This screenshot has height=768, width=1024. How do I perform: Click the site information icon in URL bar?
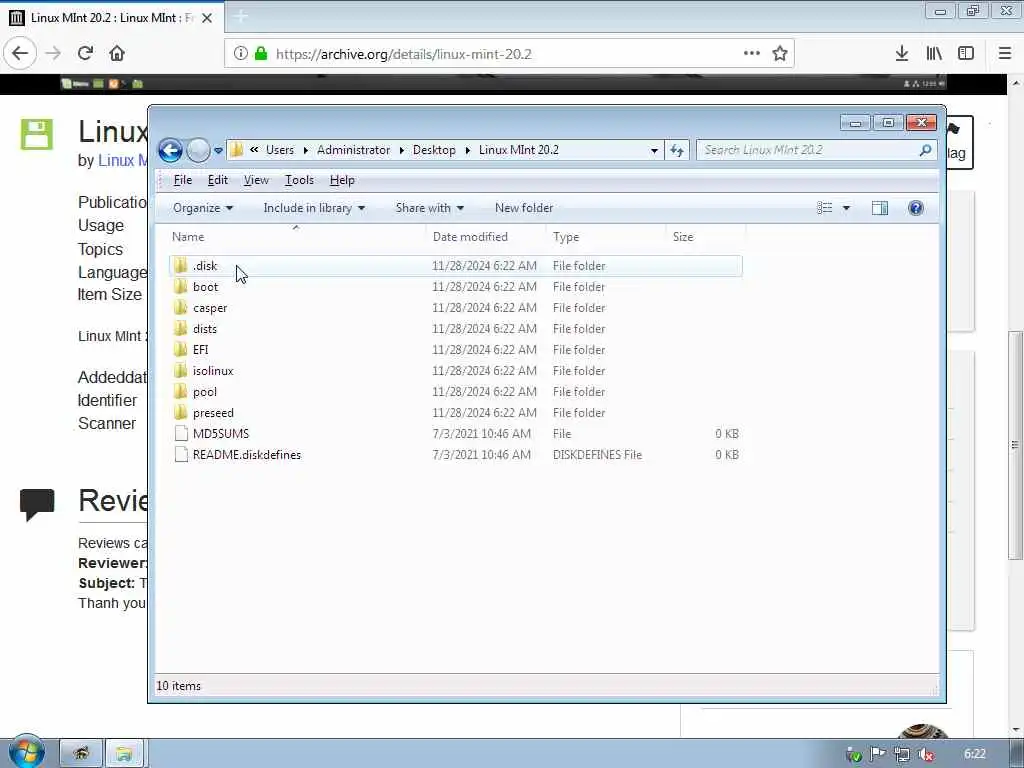tap(240, 54)
